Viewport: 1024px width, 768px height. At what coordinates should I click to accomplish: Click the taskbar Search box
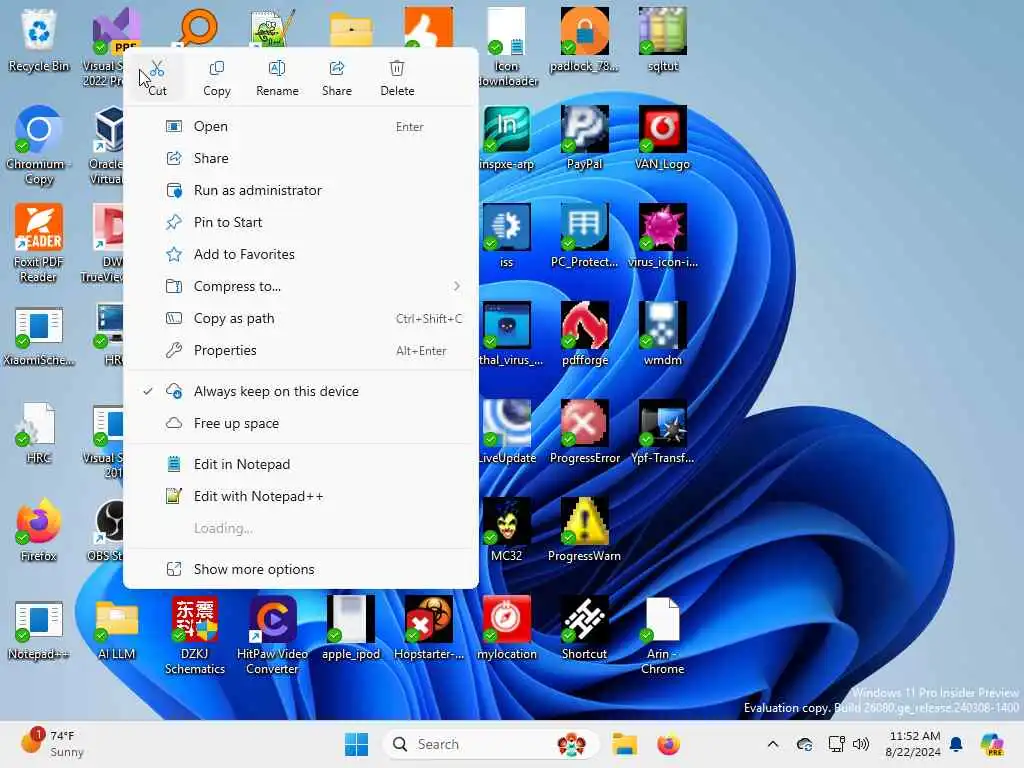(490, 744)
